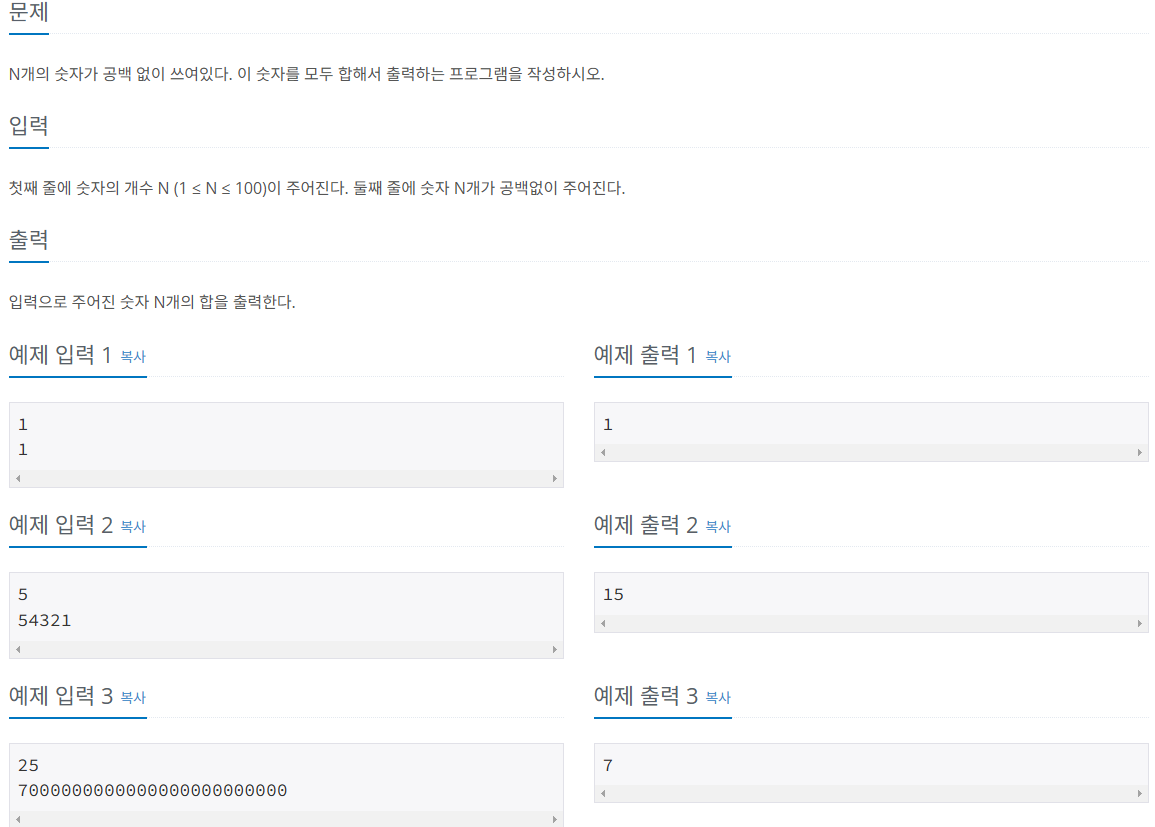Screen dimensions: 1155x827
Task: Click the sample output 2 value 15
Action: point(614,595)
